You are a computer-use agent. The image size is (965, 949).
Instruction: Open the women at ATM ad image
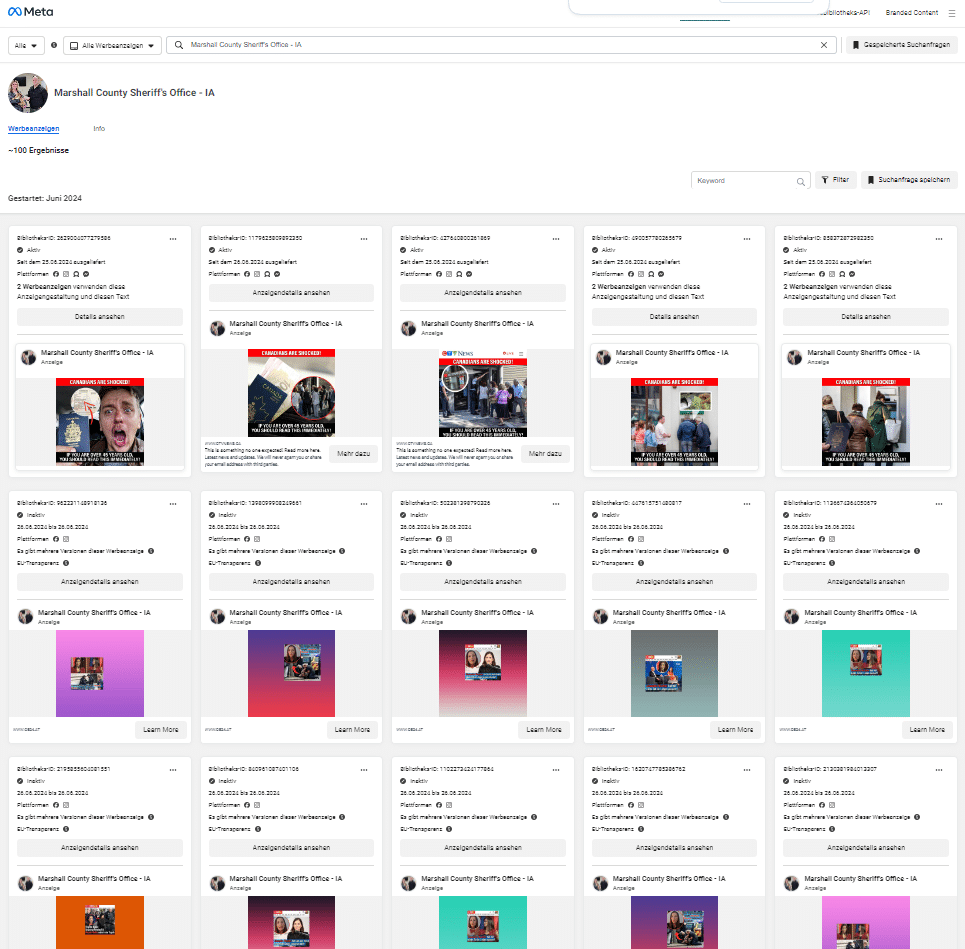coord(865,422)
